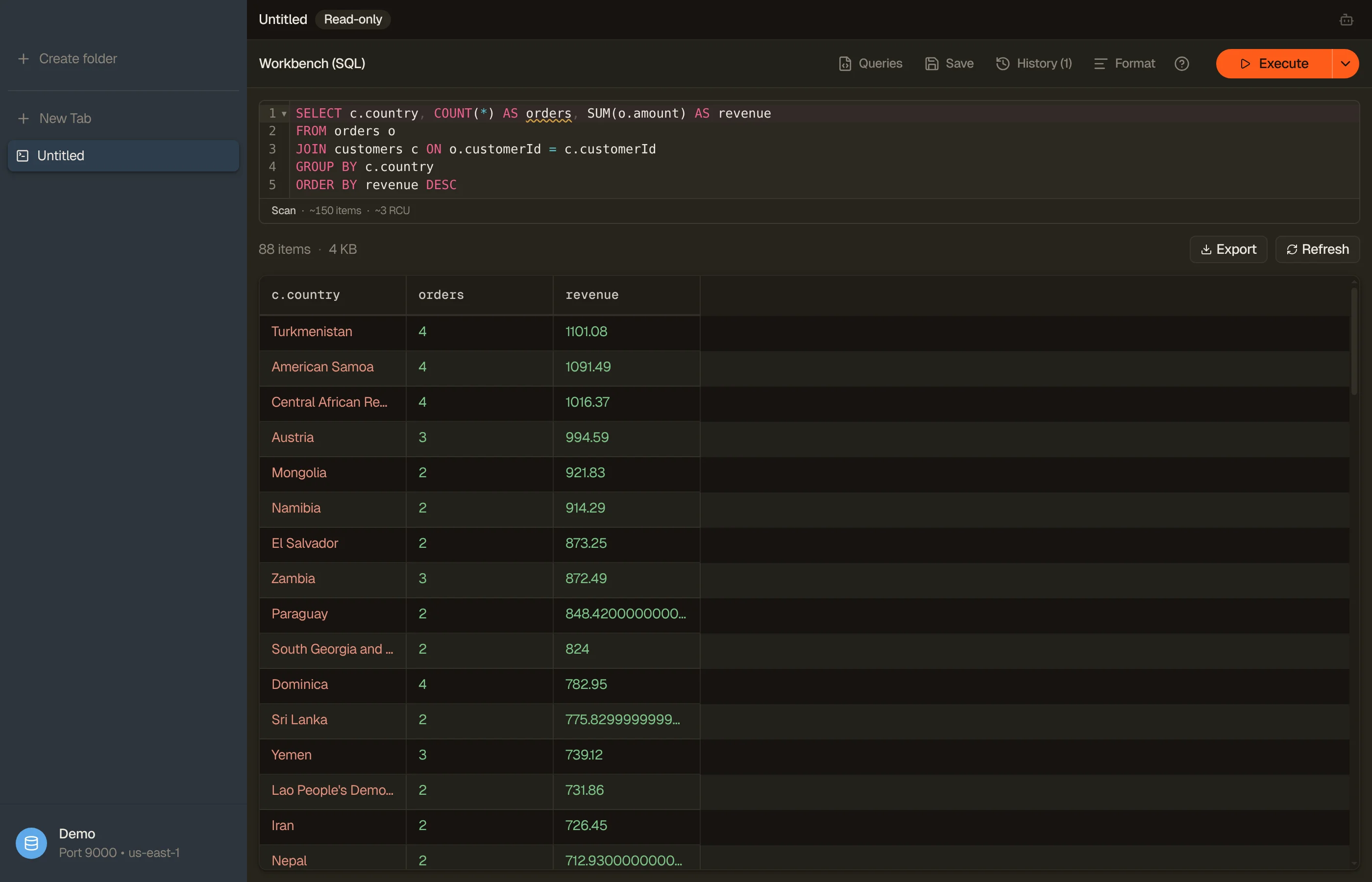Click the Paraguay cell
Image resolution: width=1372 pixels, height=882 pixels.
pos(333,614)
